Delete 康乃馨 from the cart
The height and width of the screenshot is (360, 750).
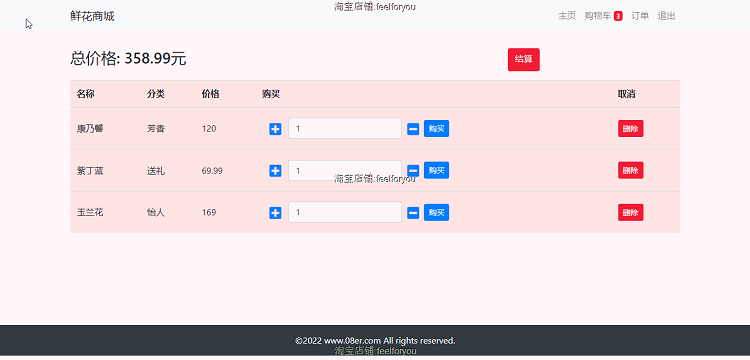630,129
